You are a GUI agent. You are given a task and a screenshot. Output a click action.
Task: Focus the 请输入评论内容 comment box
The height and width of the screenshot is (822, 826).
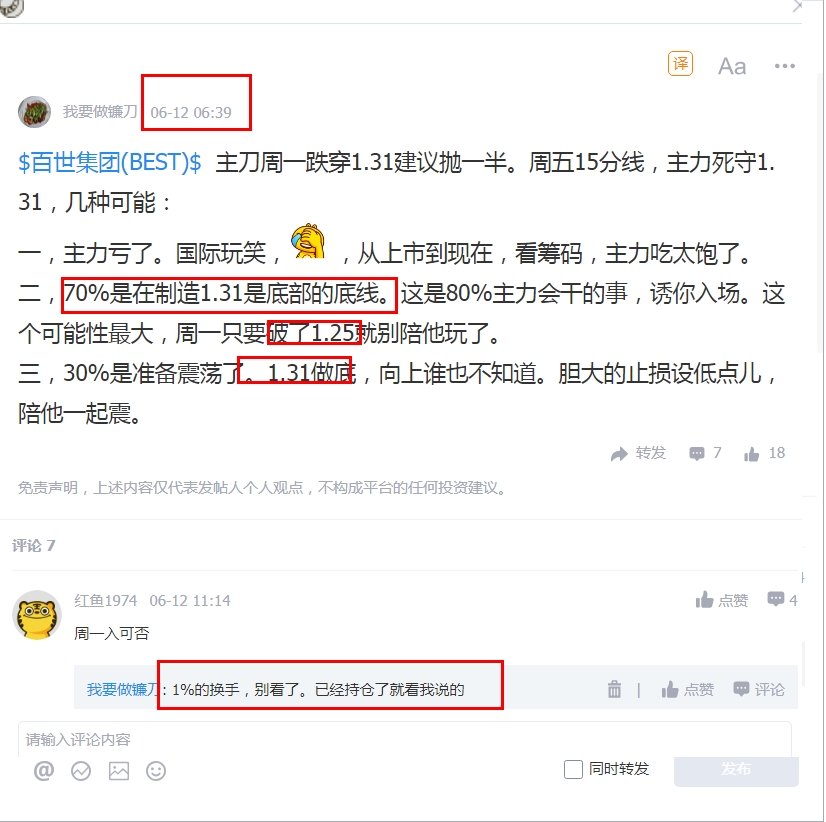405,739
